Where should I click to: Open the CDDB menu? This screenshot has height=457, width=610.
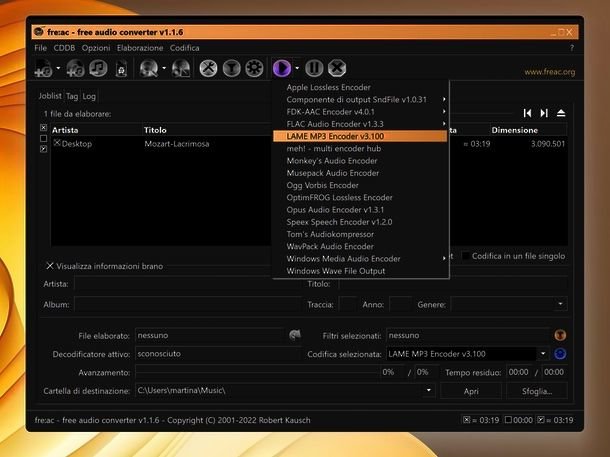click(x=64, y=48)
